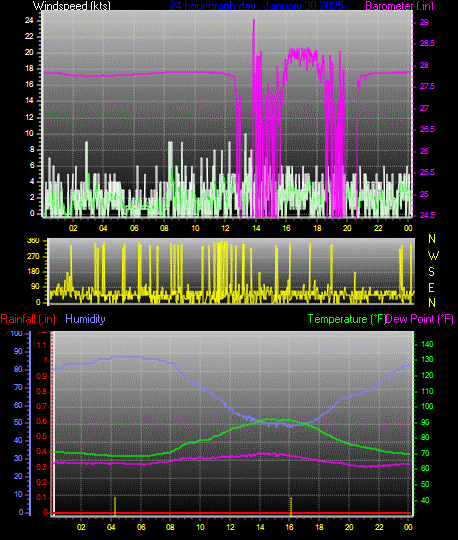Click the 22 hour label under bottom graph
Image resolution: width=458 pixels, height=540 pixels.
click(379, 527)
